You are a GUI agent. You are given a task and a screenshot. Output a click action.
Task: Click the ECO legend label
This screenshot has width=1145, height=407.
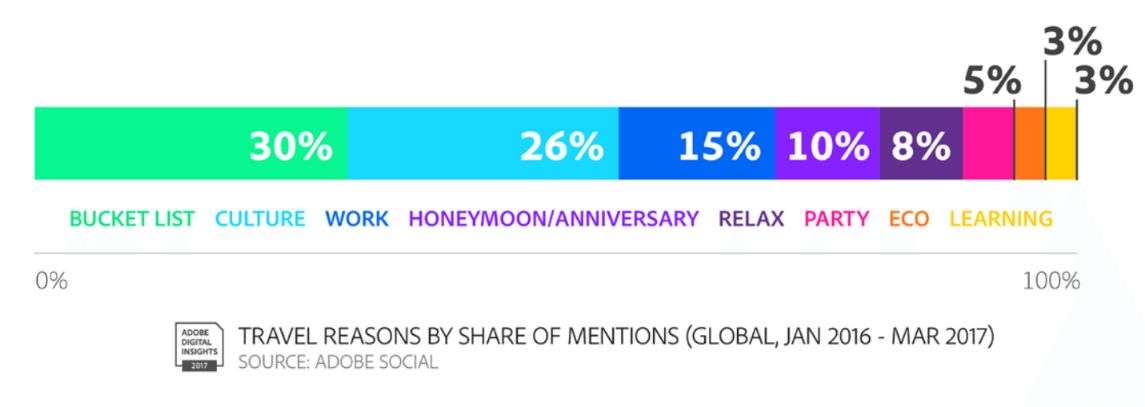(x=909, y=218)
